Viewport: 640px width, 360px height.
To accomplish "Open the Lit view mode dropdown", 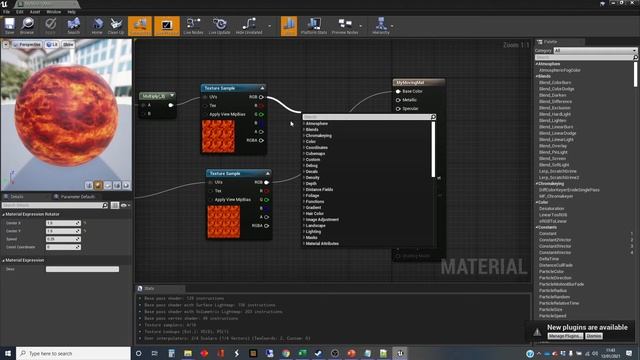I will (52, 44).
